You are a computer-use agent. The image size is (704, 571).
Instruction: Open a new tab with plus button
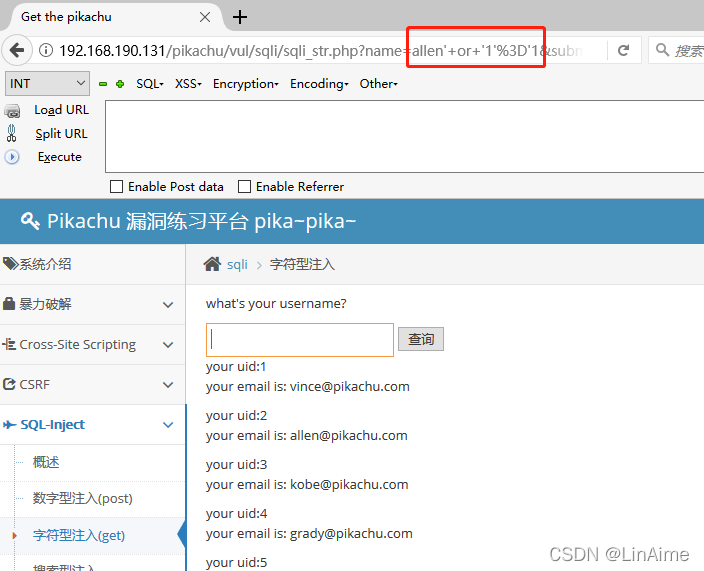tap(240, 17)
